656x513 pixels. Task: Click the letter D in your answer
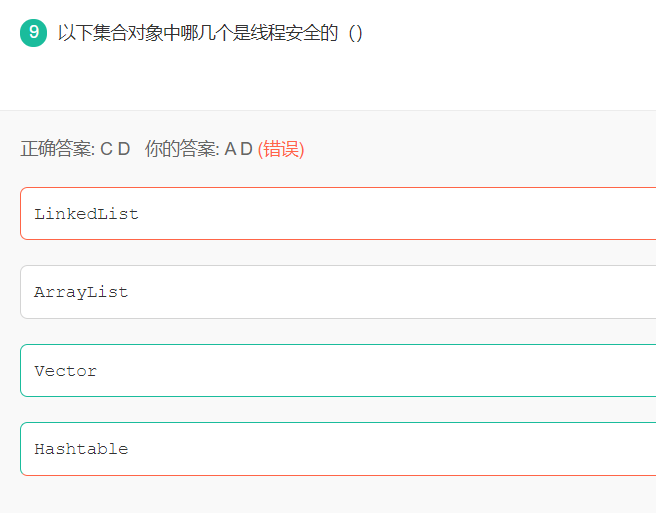point(246,149)
